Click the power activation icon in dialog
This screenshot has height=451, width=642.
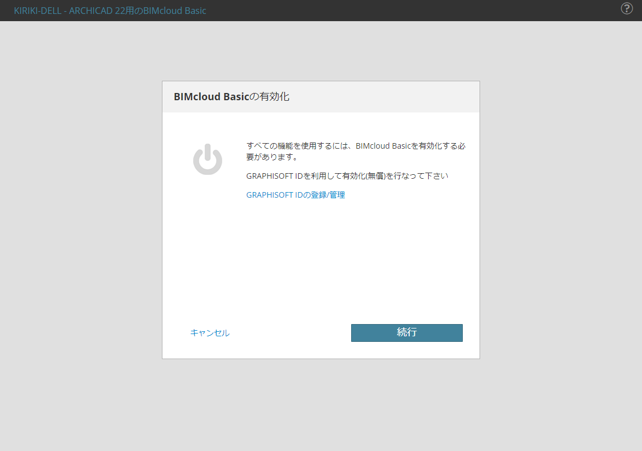point(208,159)
